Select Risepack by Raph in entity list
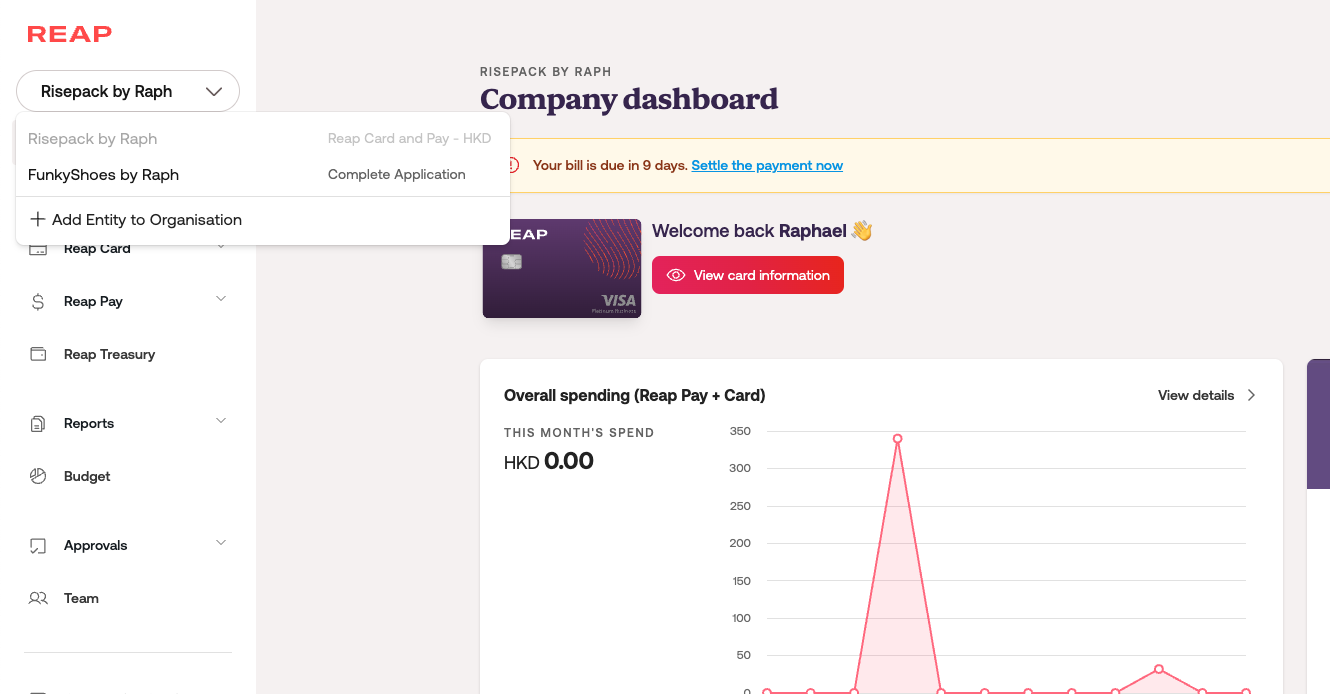The height and width of the screenshot is (694, 1330). pos(93,139)
